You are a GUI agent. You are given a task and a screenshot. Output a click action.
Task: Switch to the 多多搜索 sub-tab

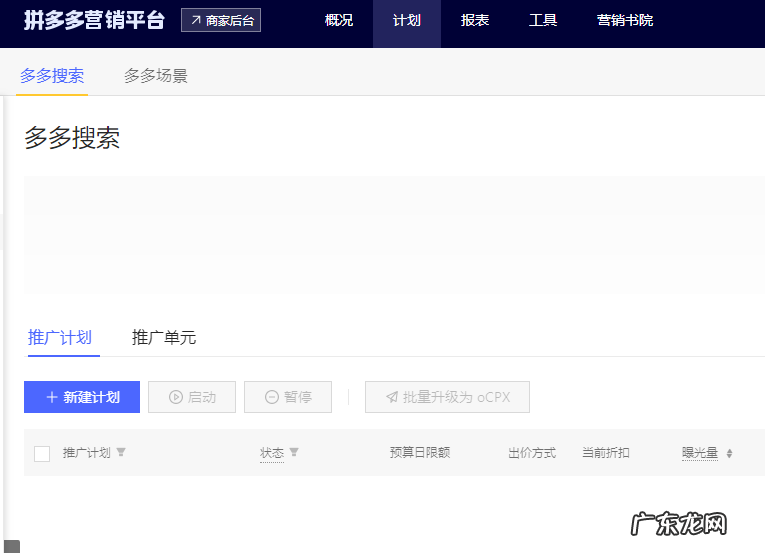pyautogui.click(x=52, y=76)
